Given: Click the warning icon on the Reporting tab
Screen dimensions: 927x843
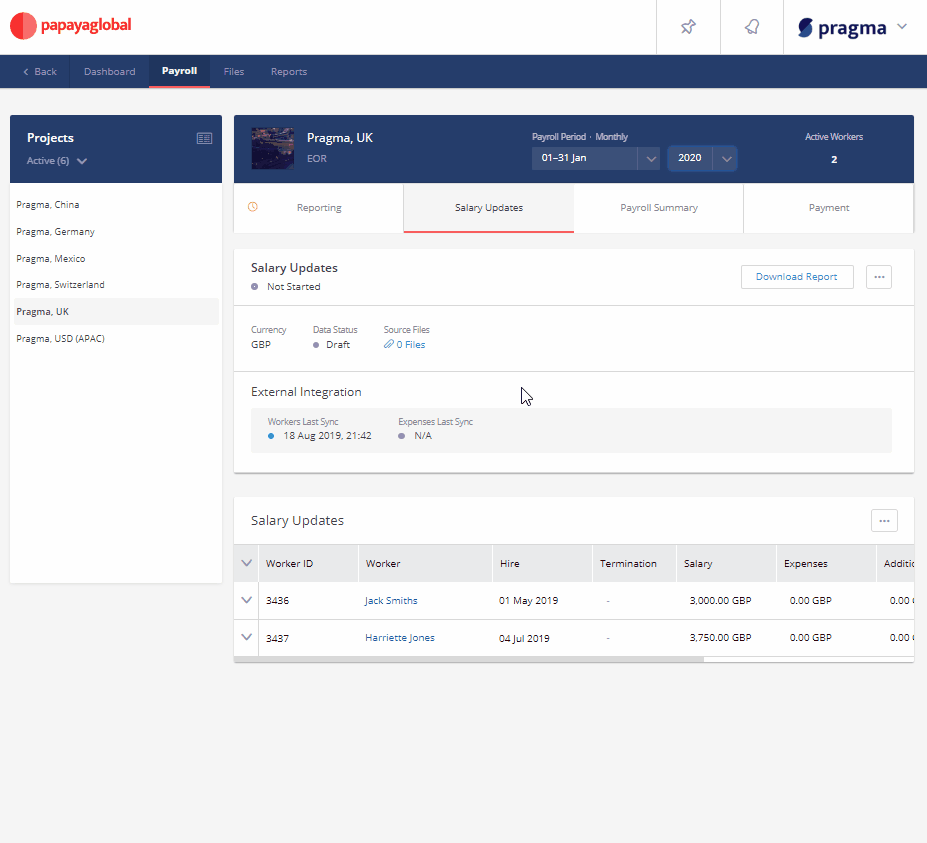Looking at the screenshot, I should pyautogui.click(x=254, y=208).
